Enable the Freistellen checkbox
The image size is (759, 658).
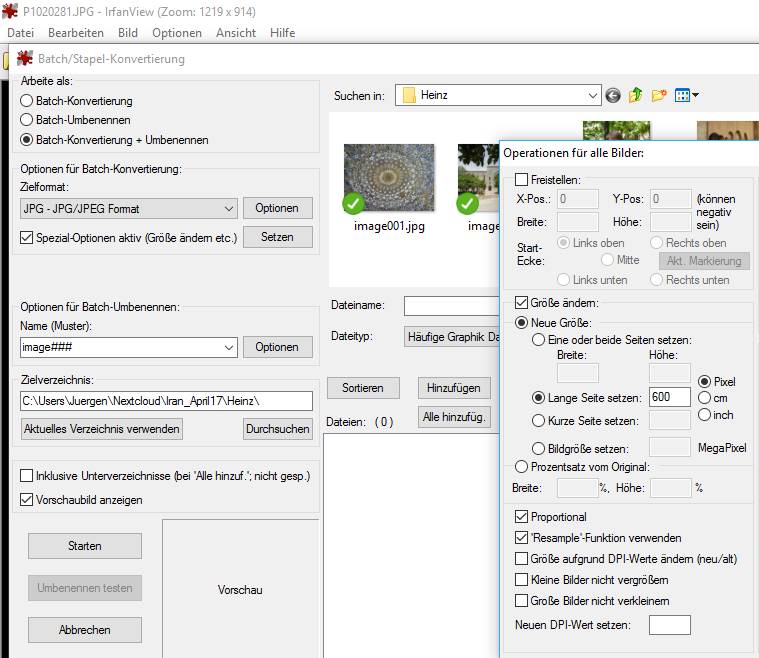pos(522,180)
